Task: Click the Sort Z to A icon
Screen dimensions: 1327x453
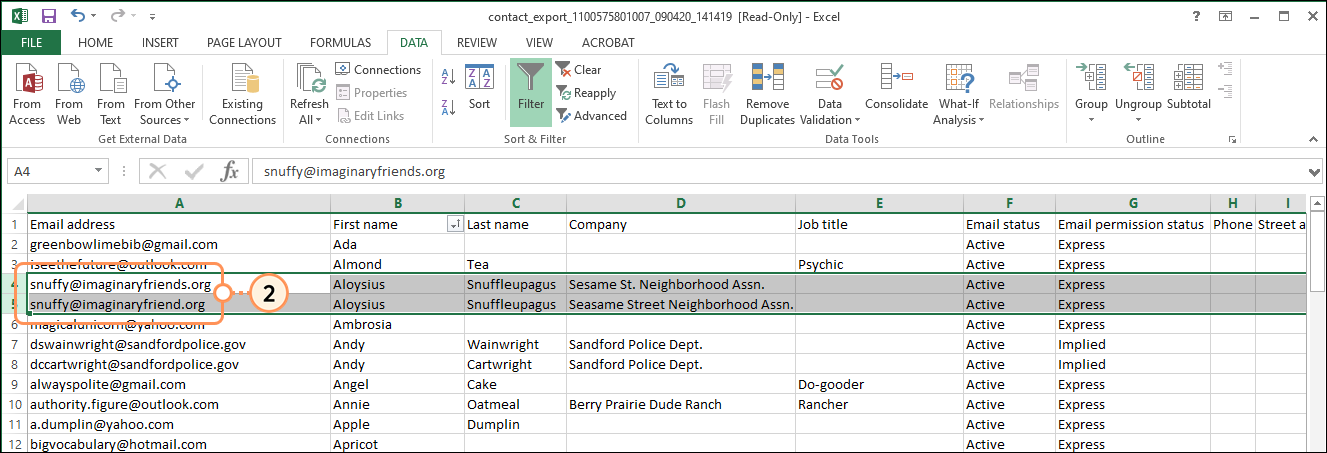Action: [x=448, y=106]
